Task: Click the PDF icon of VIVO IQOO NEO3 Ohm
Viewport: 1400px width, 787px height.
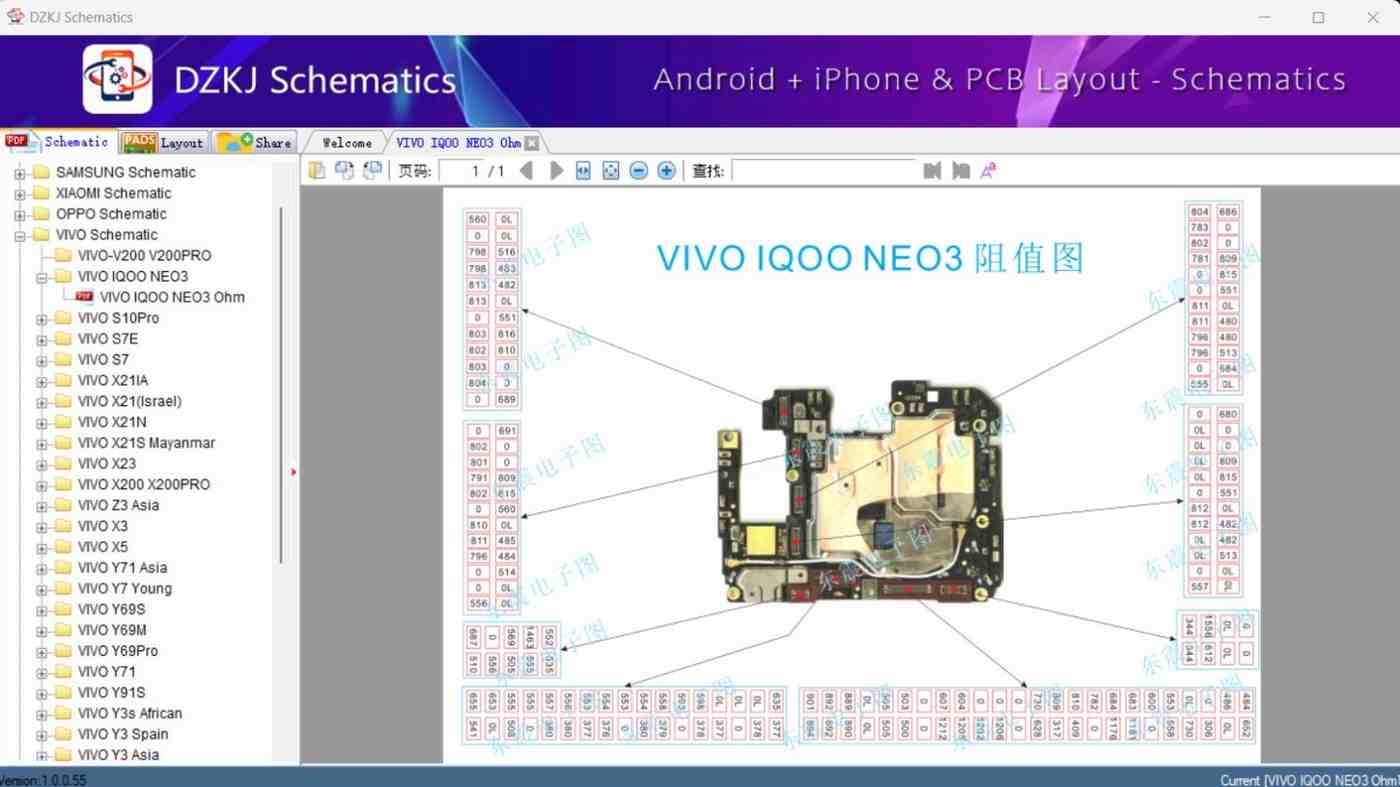Action: (x=85, y=297)
